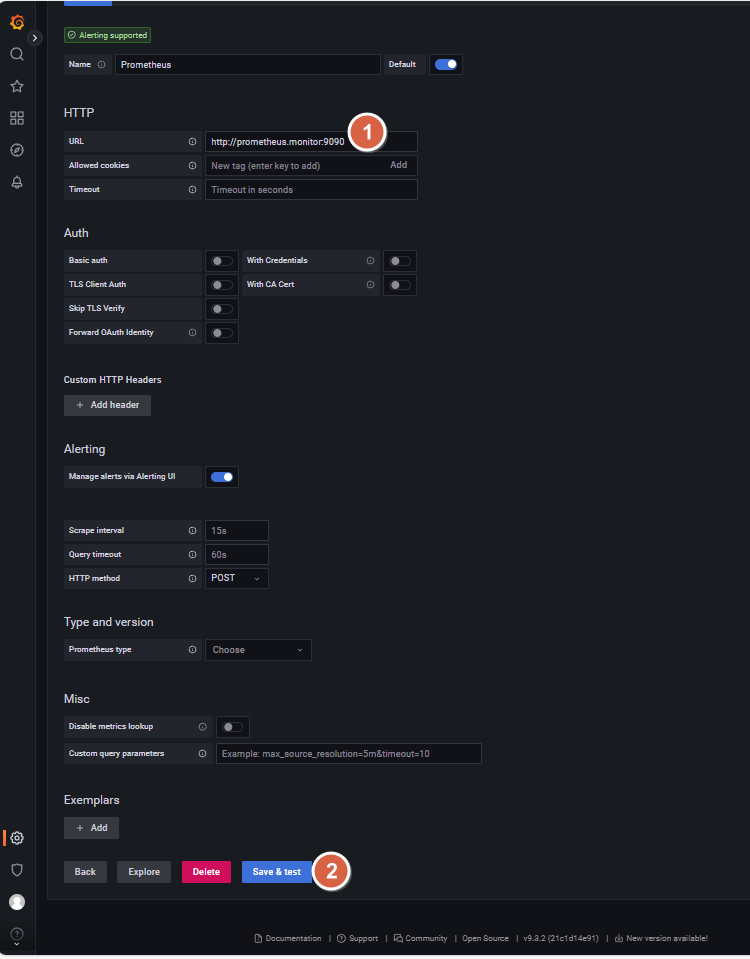Open Starred dashboards star icon
Image resolution: width=750 pixels, height=959 pixels.
pos(17,86)
